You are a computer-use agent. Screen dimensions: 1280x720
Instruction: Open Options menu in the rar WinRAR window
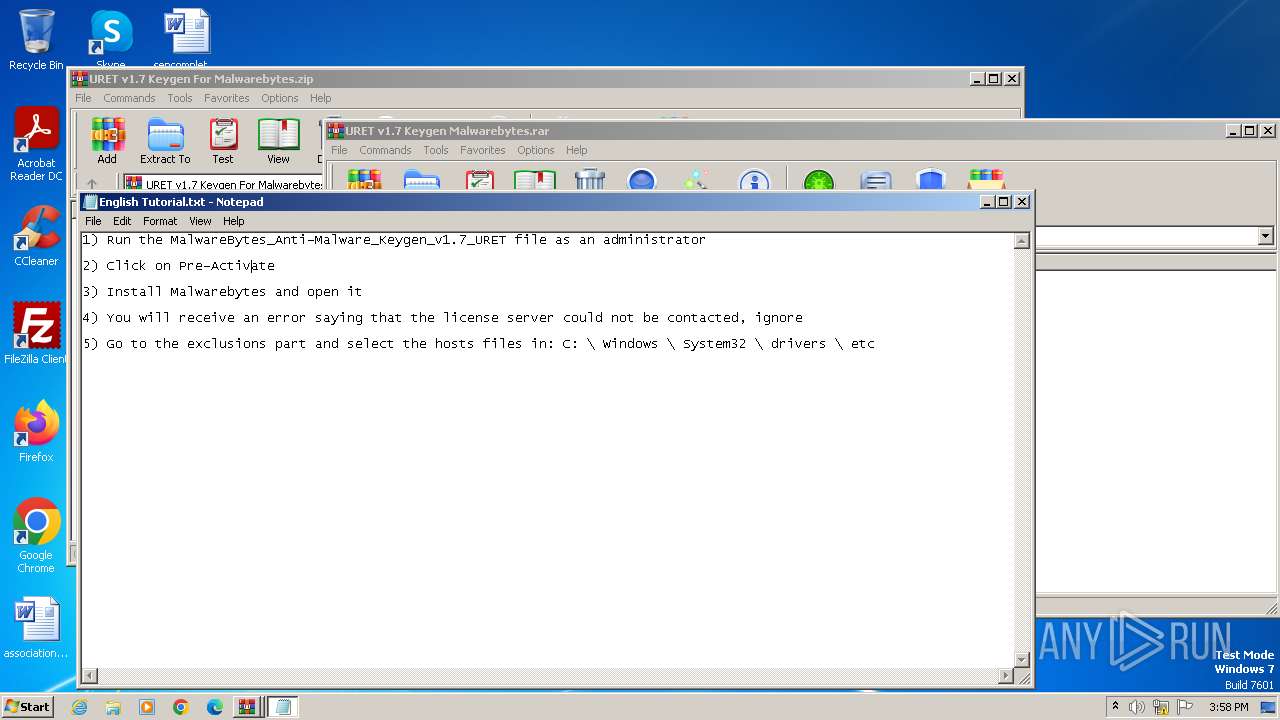536,150
